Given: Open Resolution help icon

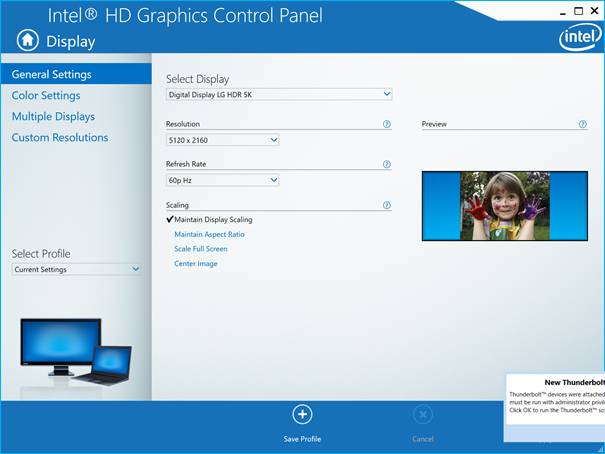Looking at the screenshot, I should tap(387, 124).
